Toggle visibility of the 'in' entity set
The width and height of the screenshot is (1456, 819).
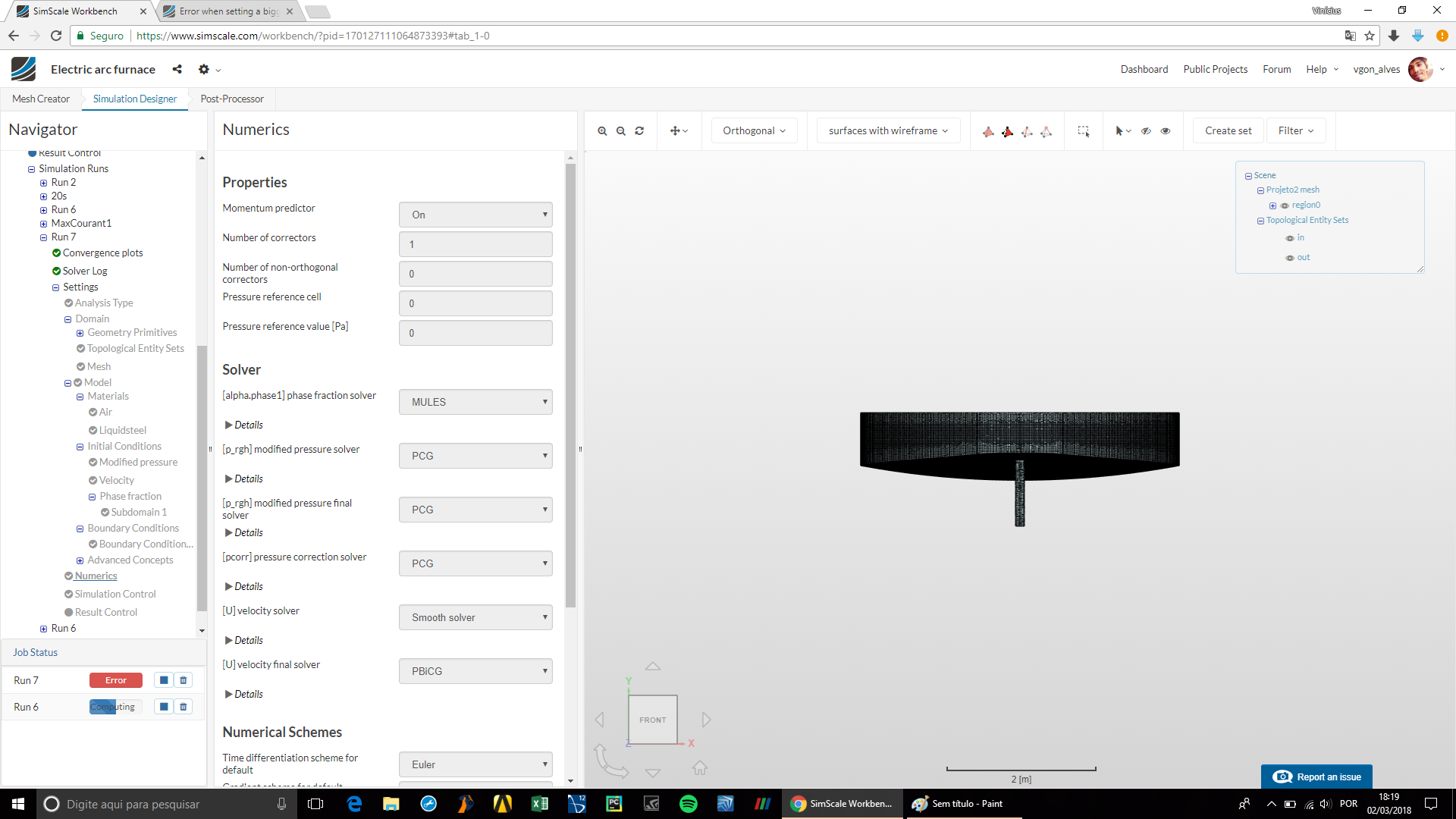pyautogui.click(x=1290, y=238)
